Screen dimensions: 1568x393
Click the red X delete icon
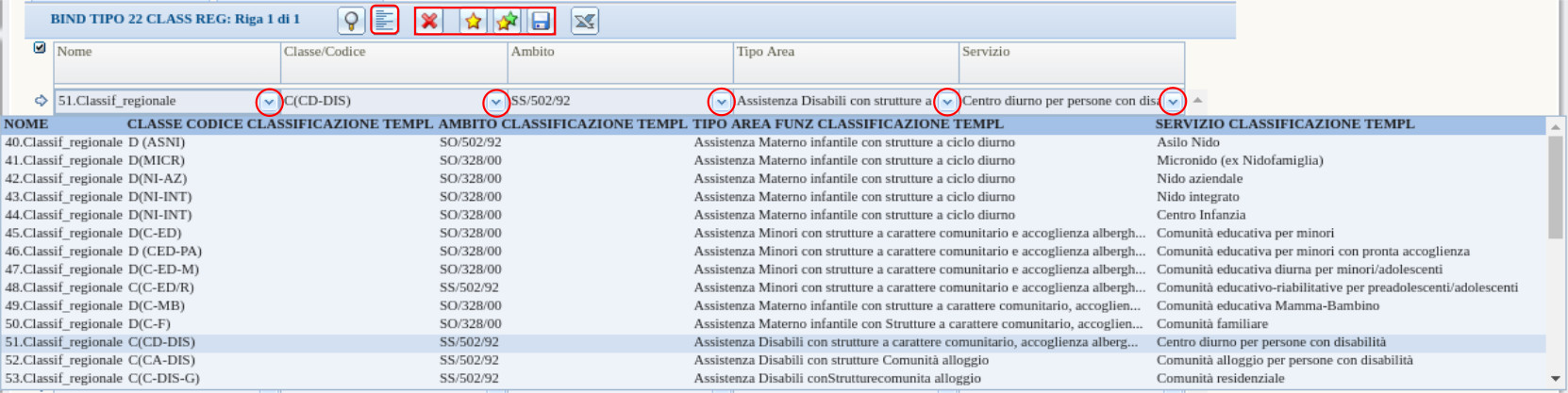(429, 21)
